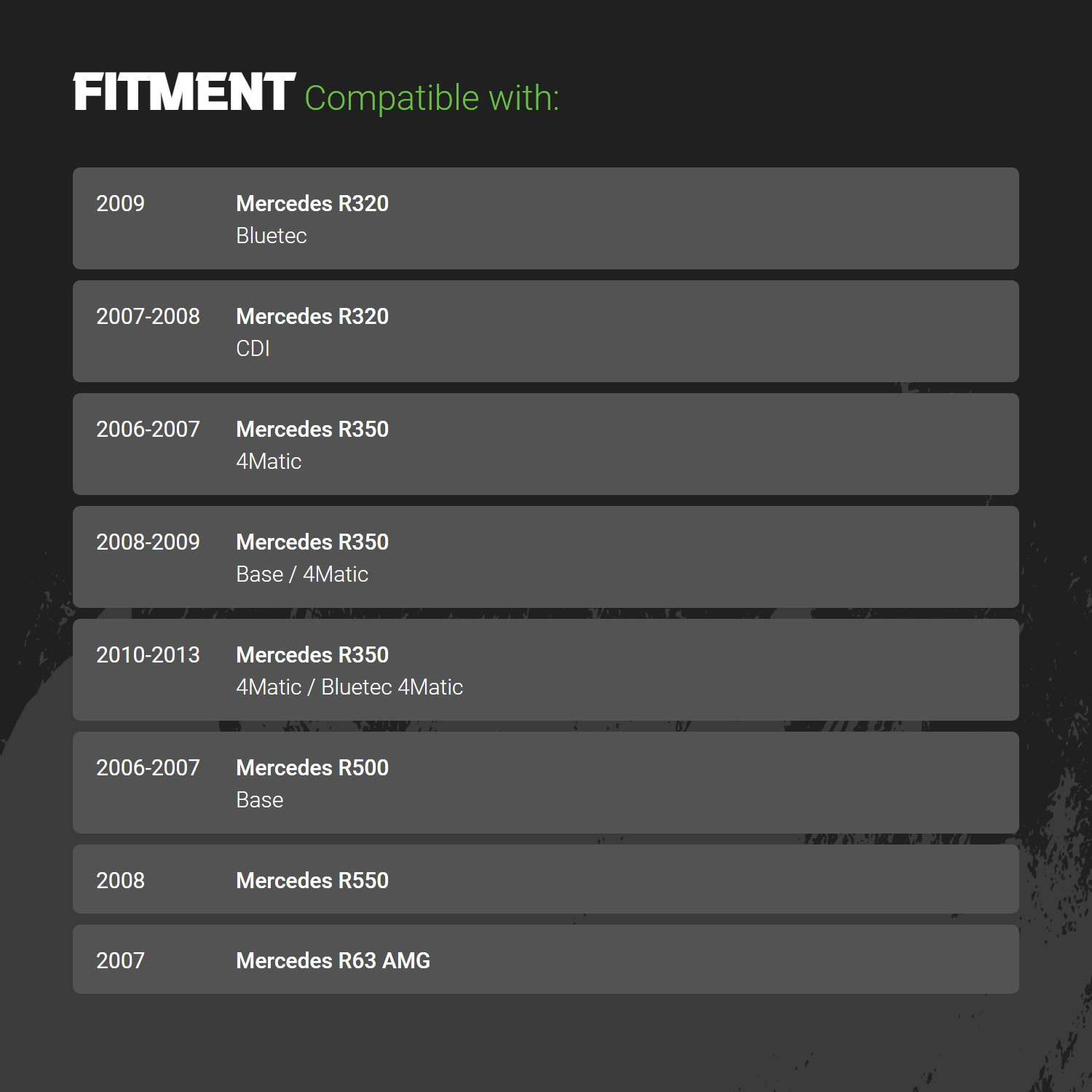Select the 2006-2007 Mercedes R350 4Matic row
The image size is (1092, 1092).
pos(546,444)
